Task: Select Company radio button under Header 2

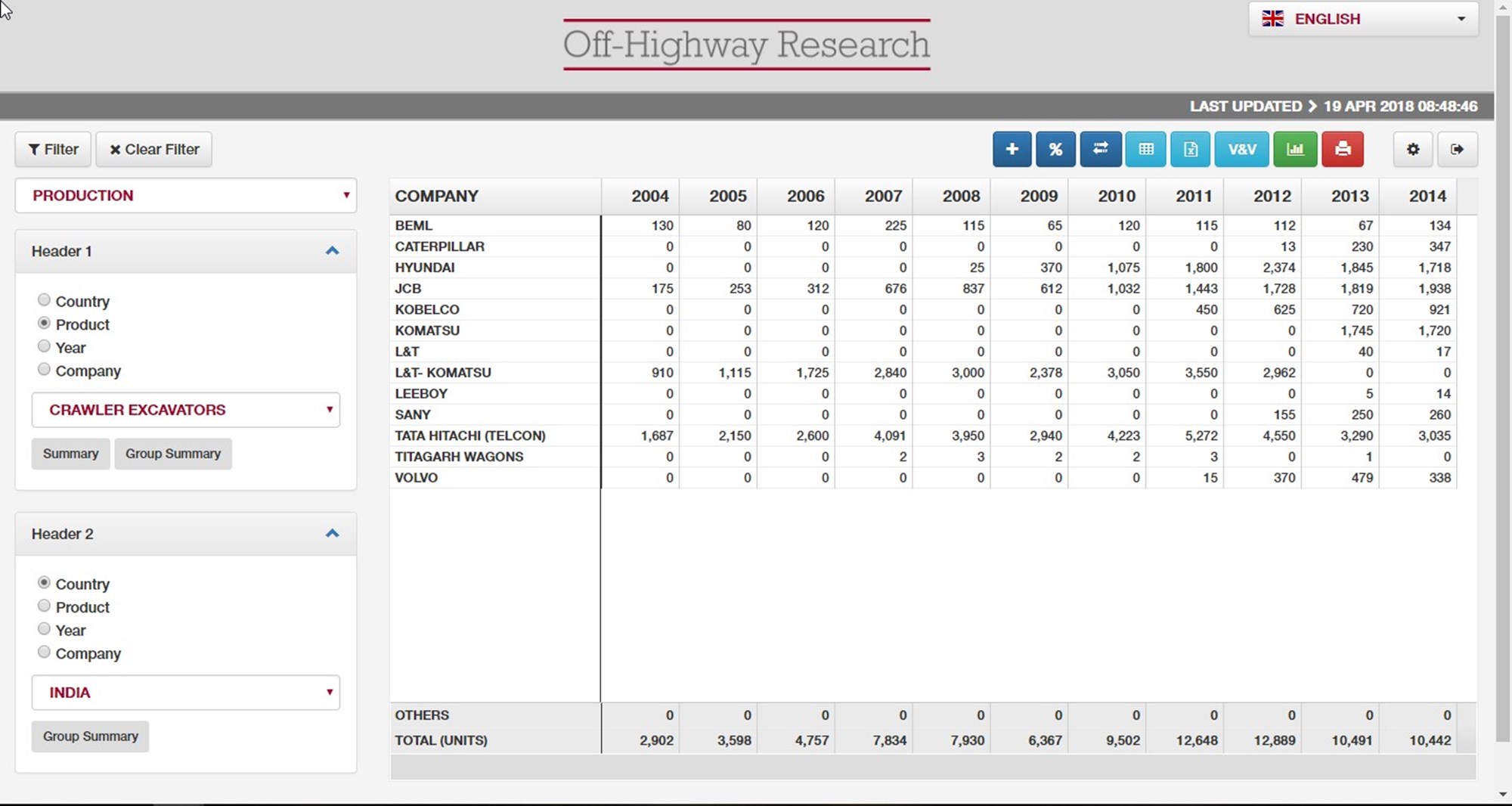Action: [x=44, y=652]
